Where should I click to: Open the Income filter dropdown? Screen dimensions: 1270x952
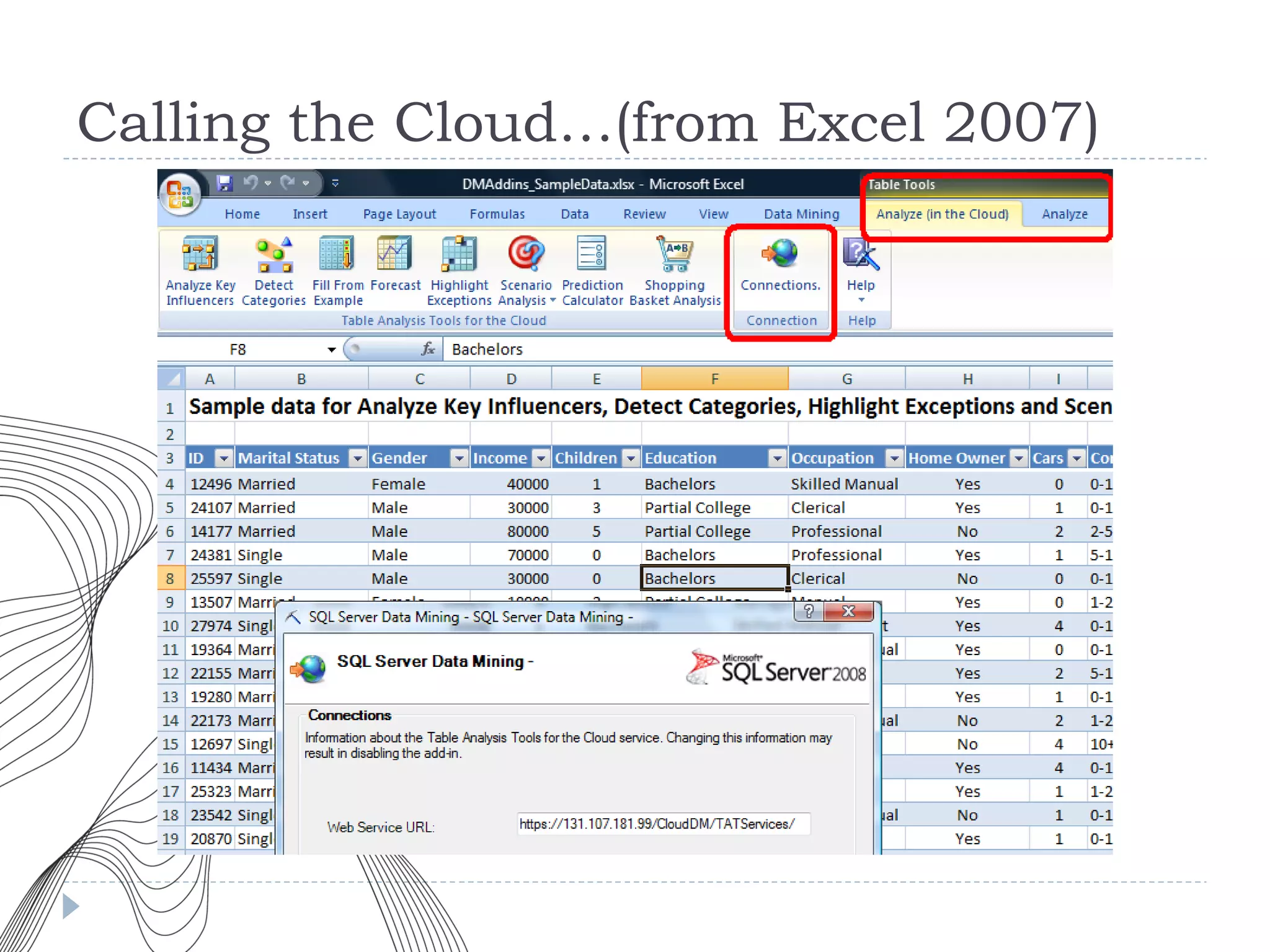tap(541, 458)
